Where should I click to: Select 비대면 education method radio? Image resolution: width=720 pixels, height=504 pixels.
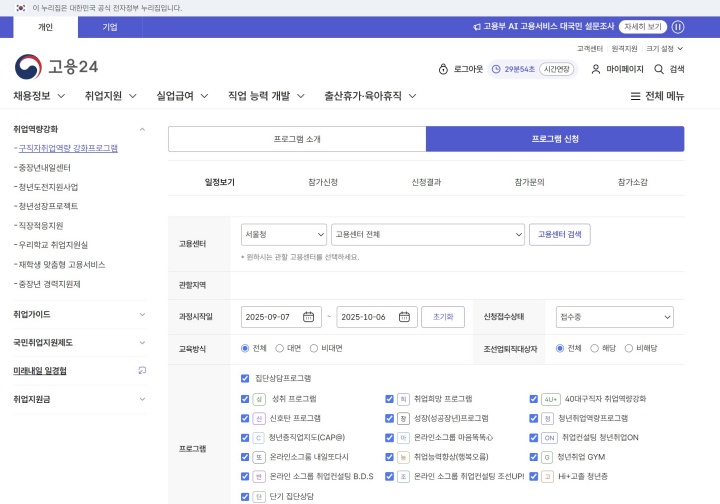(x=314, y=348)
